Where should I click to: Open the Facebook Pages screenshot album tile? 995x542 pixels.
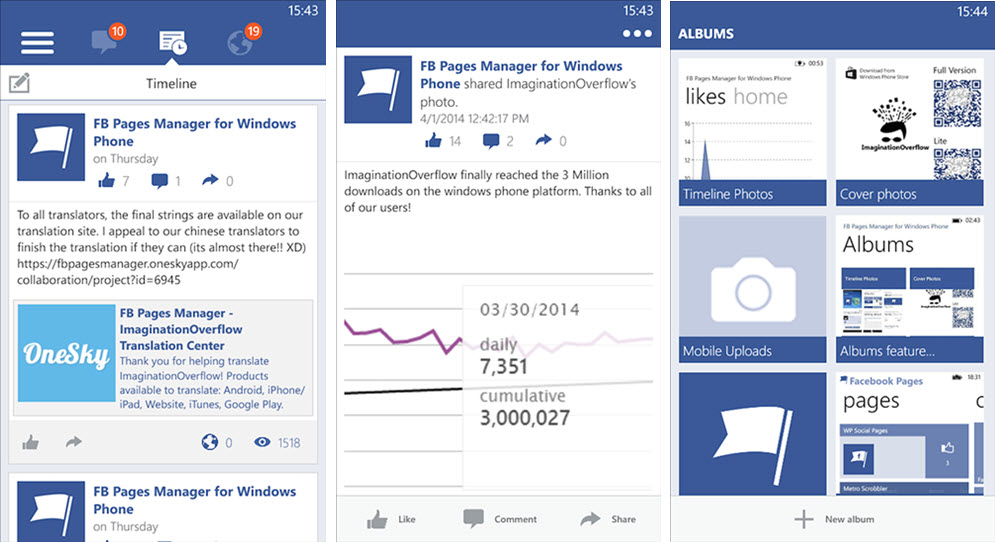(909, 433)
